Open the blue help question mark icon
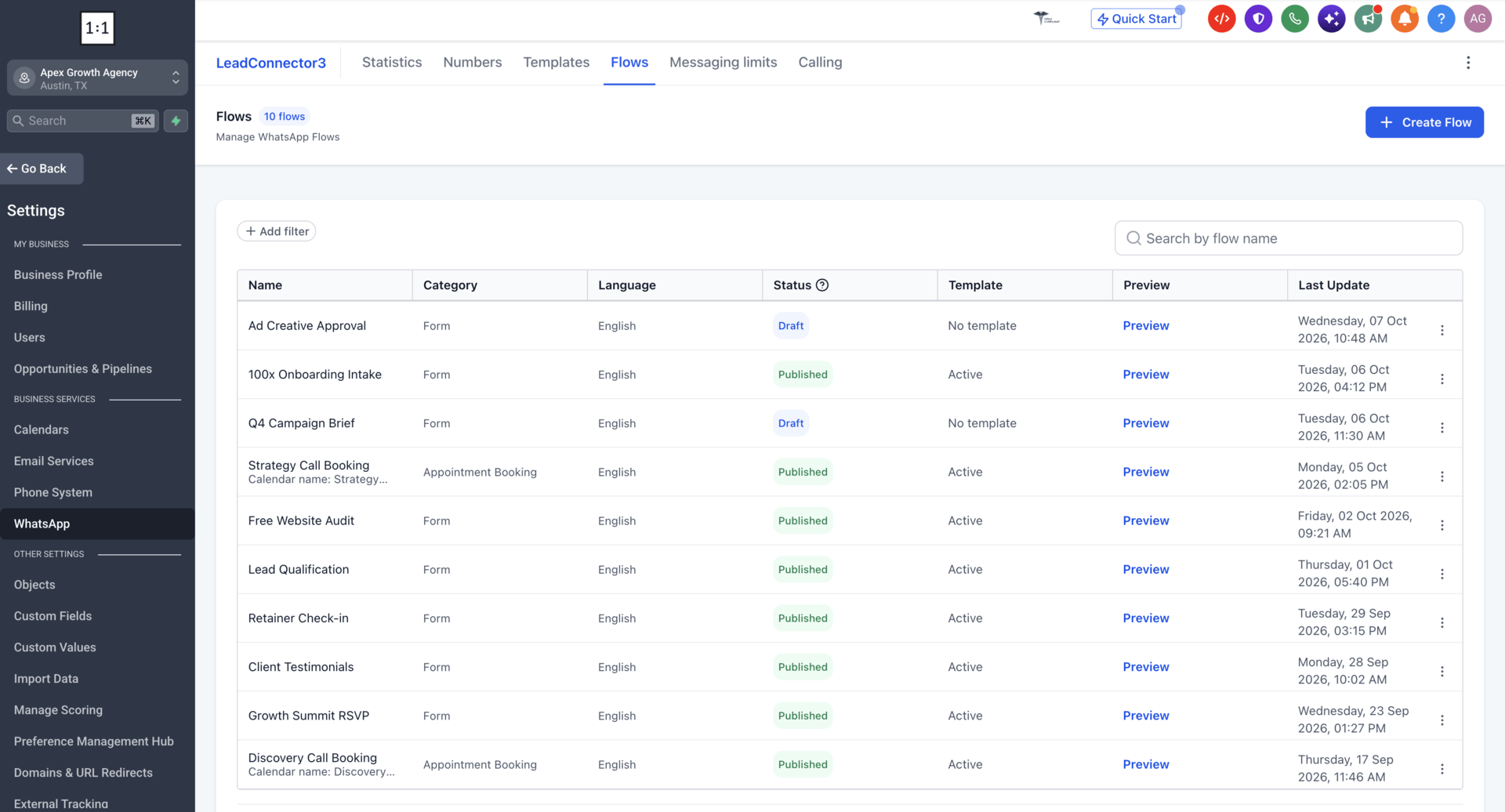1505x812 pixels. 1441,19
